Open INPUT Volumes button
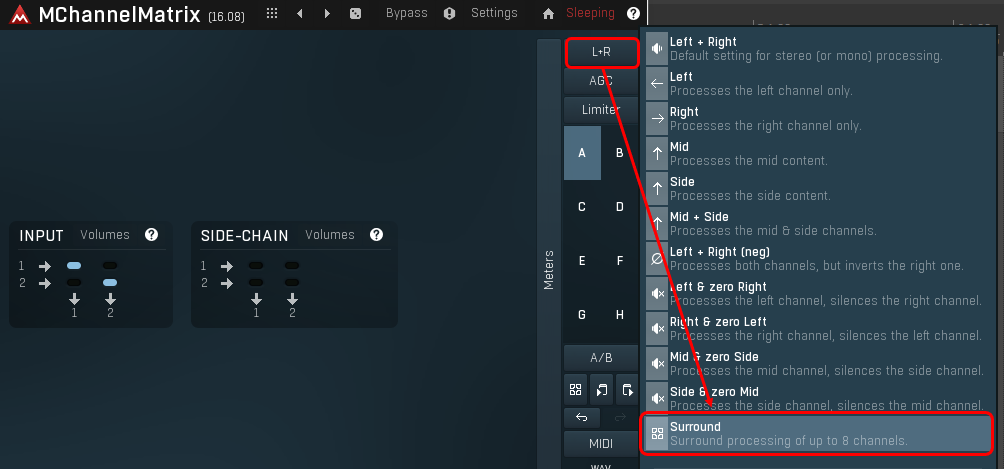The image size is (1004, 469). point(105,234)
